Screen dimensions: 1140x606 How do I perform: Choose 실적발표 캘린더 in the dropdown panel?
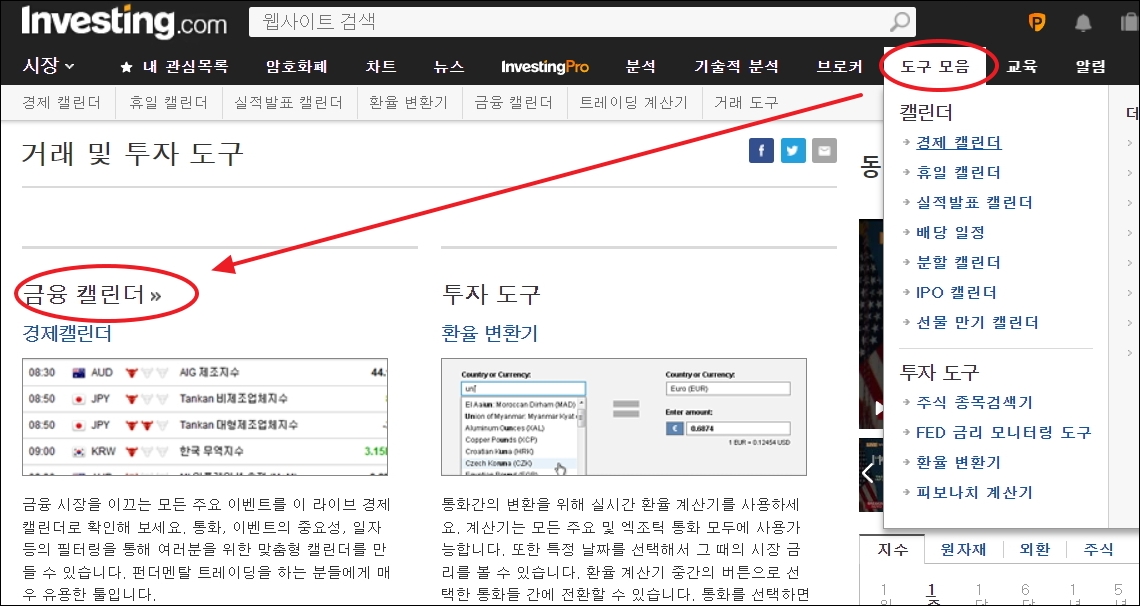(x=974, y=202)
